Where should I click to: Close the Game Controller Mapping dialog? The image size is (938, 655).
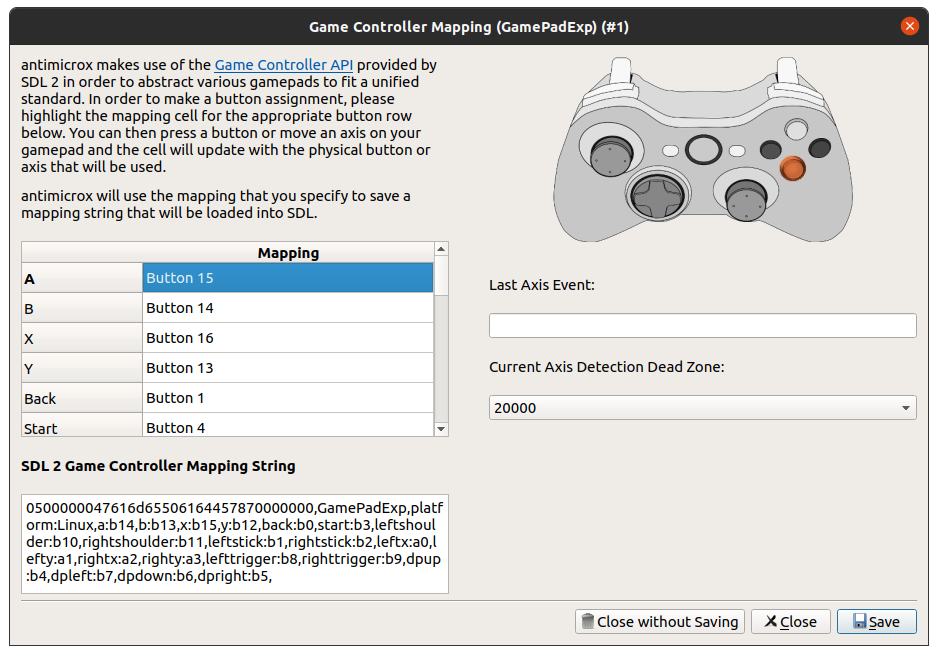tap(909, 26)
